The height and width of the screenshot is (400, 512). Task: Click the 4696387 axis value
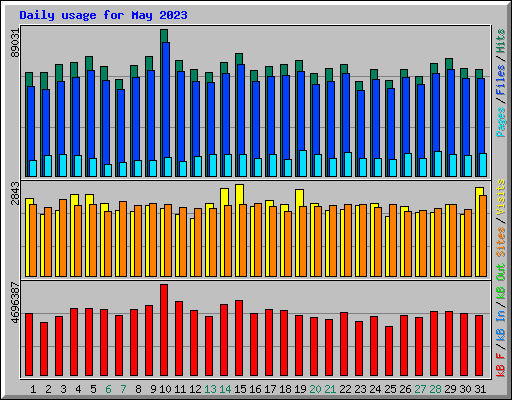click(15, 303)
